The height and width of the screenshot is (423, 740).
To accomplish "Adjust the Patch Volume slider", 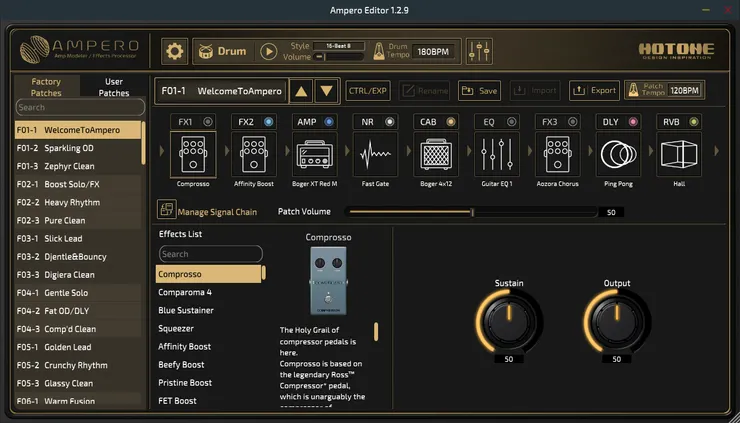I will pyautogui.click(x=472, y=212).
